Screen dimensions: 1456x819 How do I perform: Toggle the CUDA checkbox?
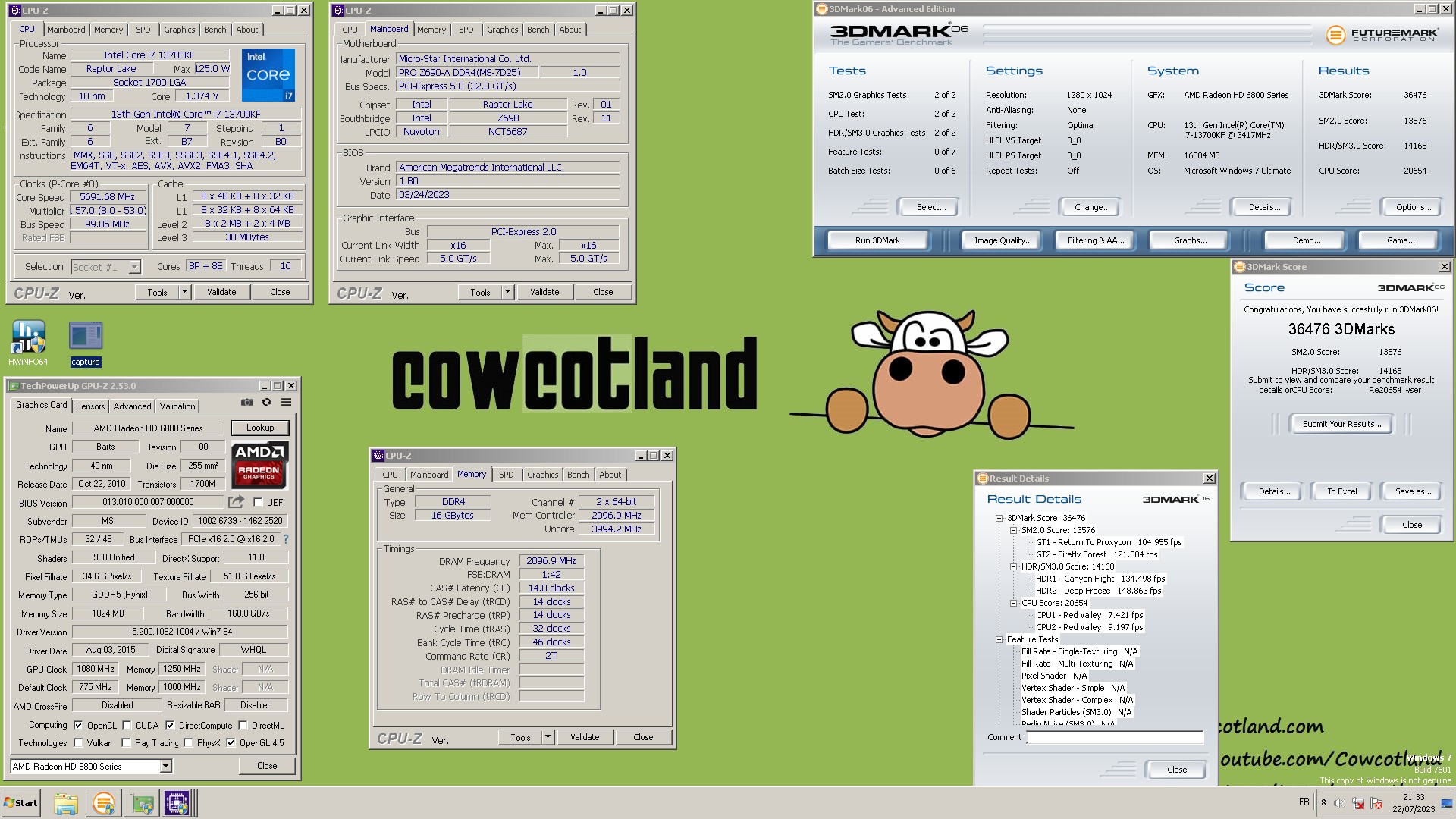pyautogui.click(x=127, y=725)
